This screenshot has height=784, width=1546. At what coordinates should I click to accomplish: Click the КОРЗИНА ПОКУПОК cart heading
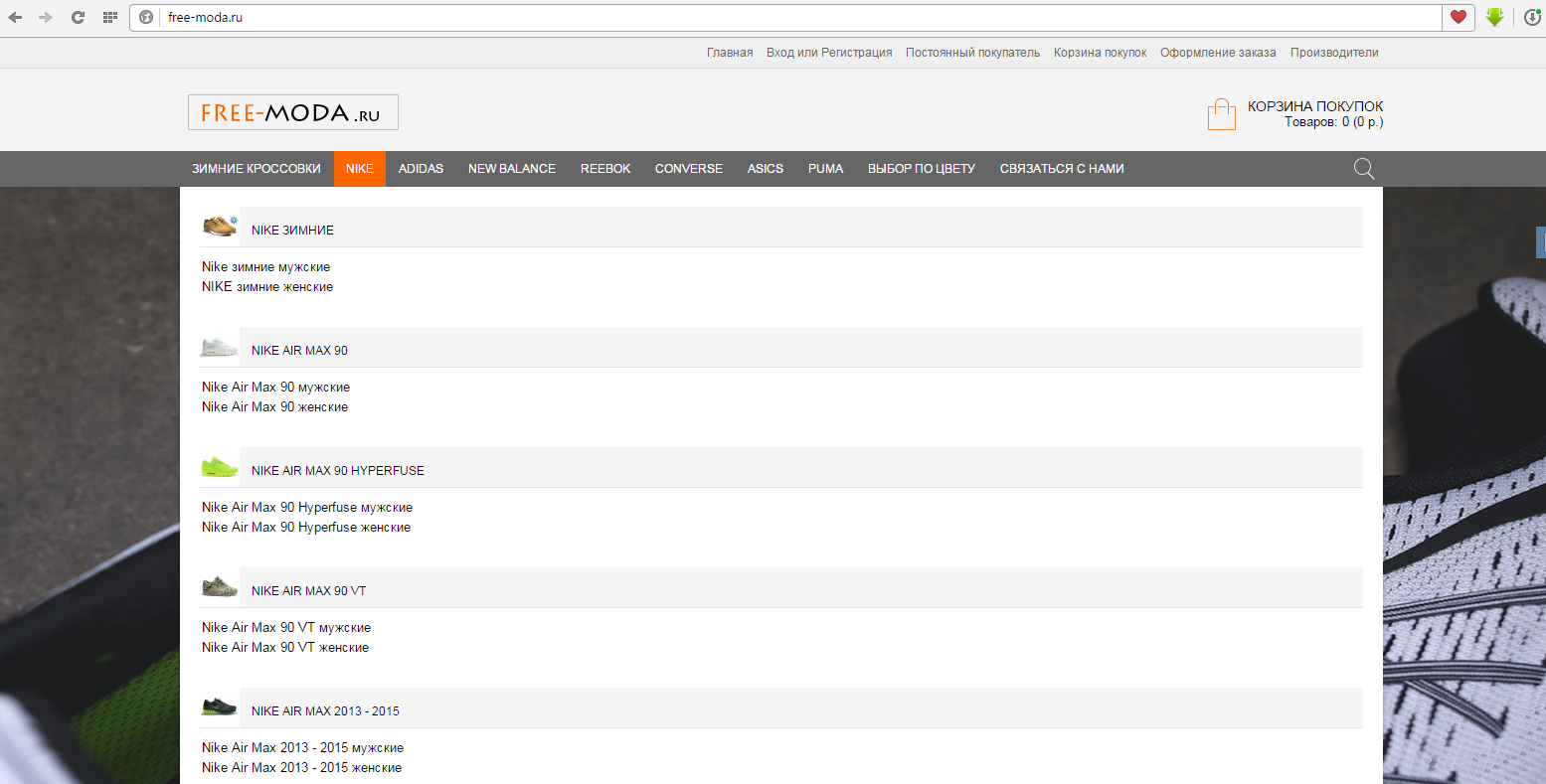pyautogui.click(x=1315, y=106)
